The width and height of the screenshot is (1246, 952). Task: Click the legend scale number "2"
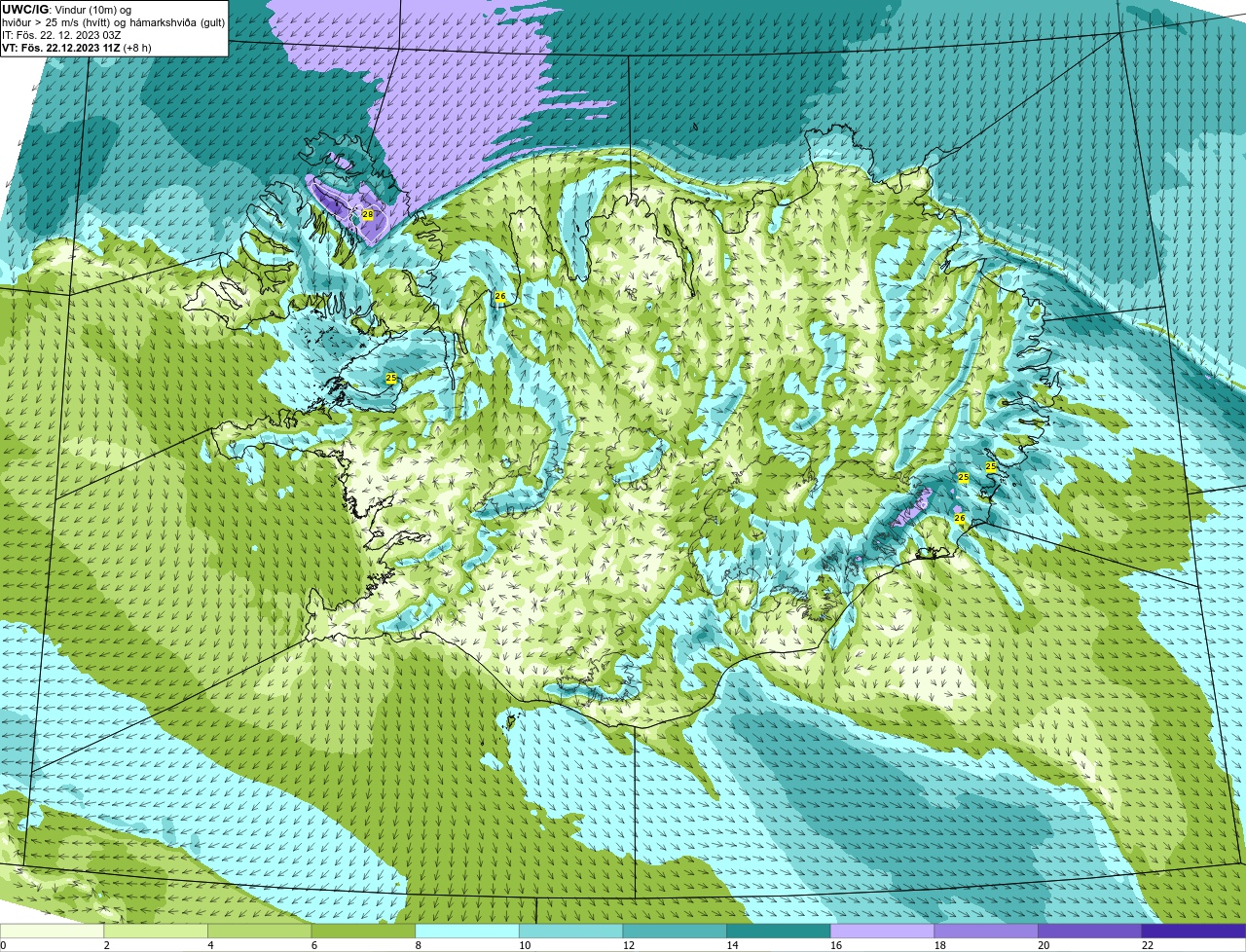click(x=106, y=945)
